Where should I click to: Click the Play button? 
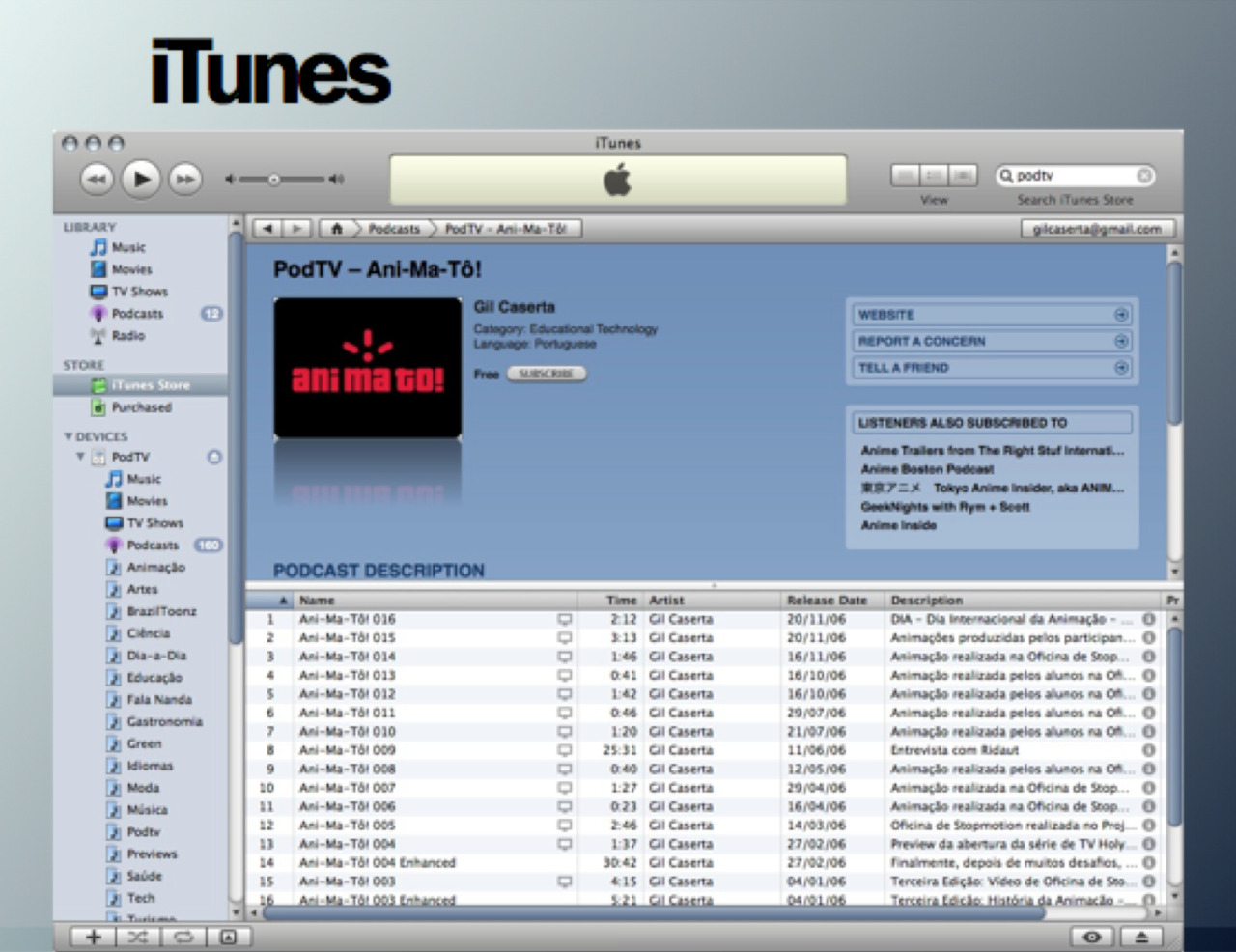[x=141, y=179]
